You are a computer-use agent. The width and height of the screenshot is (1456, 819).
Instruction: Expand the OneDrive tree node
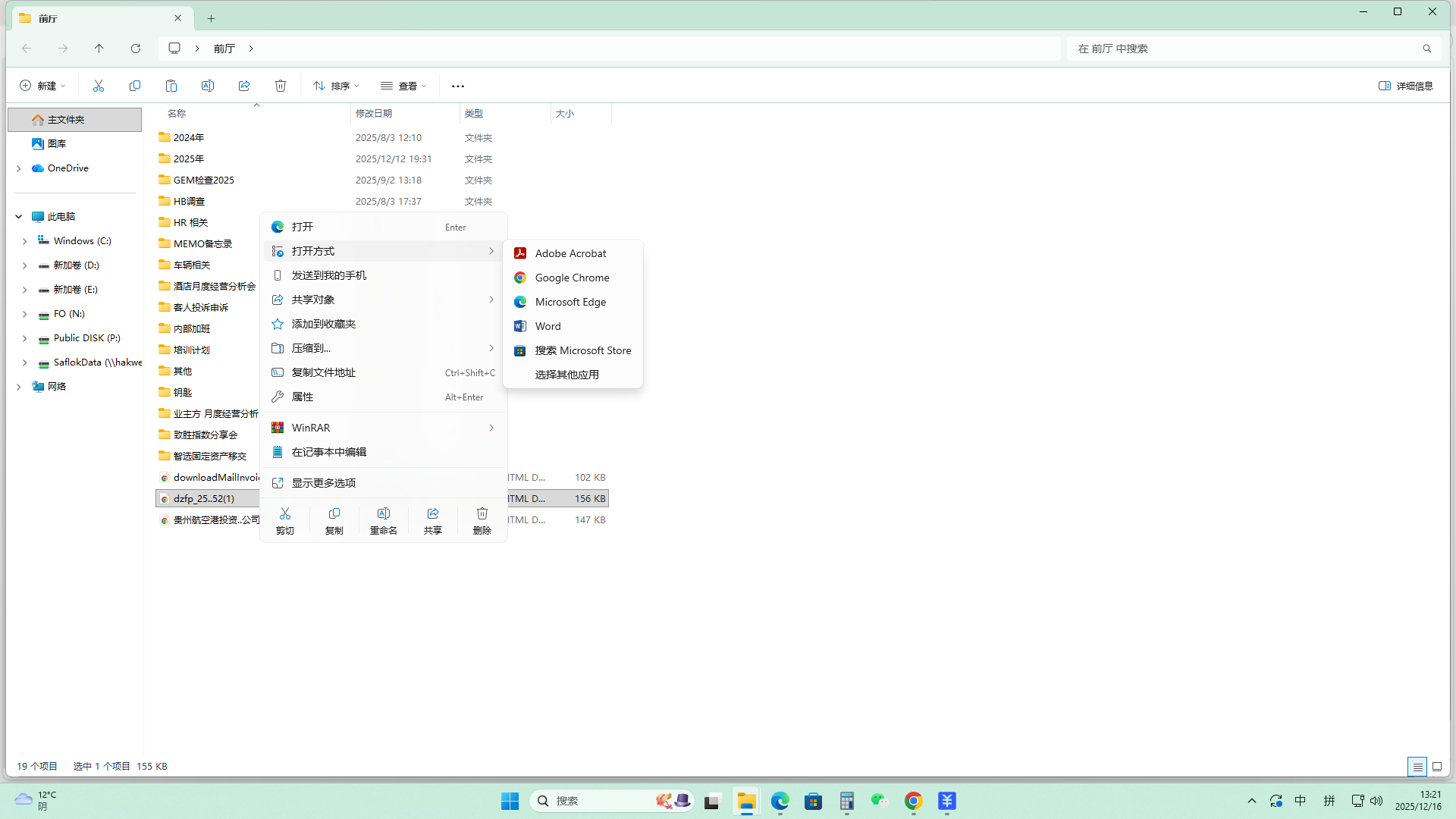tap(19, 168)
